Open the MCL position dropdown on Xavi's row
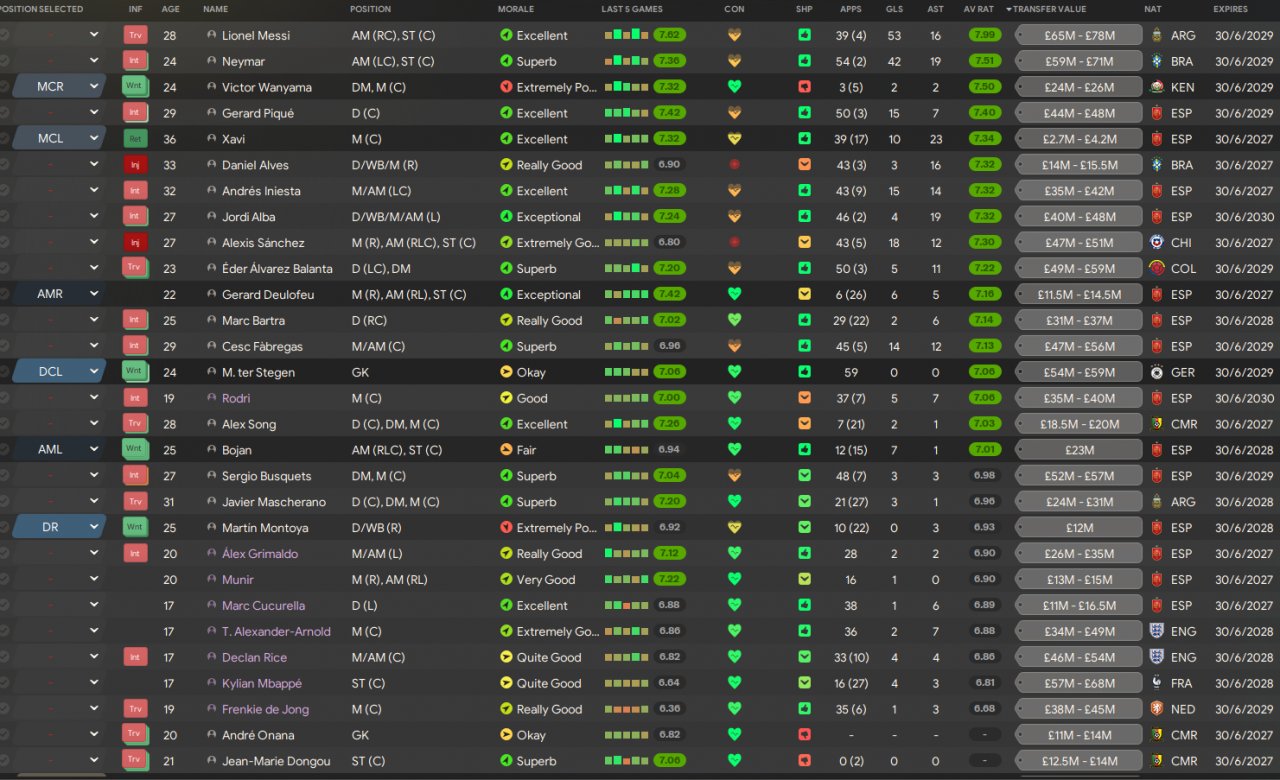Viewport: 1280px width, 780px height. pos(59,139)
